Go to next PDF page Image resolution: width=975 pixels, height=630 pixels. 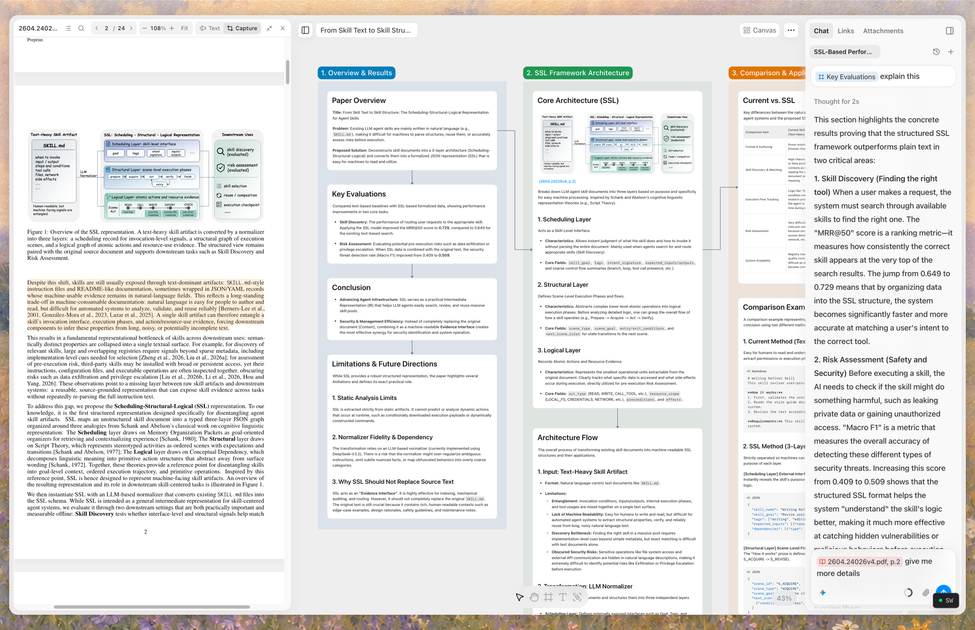pos(131,28)
